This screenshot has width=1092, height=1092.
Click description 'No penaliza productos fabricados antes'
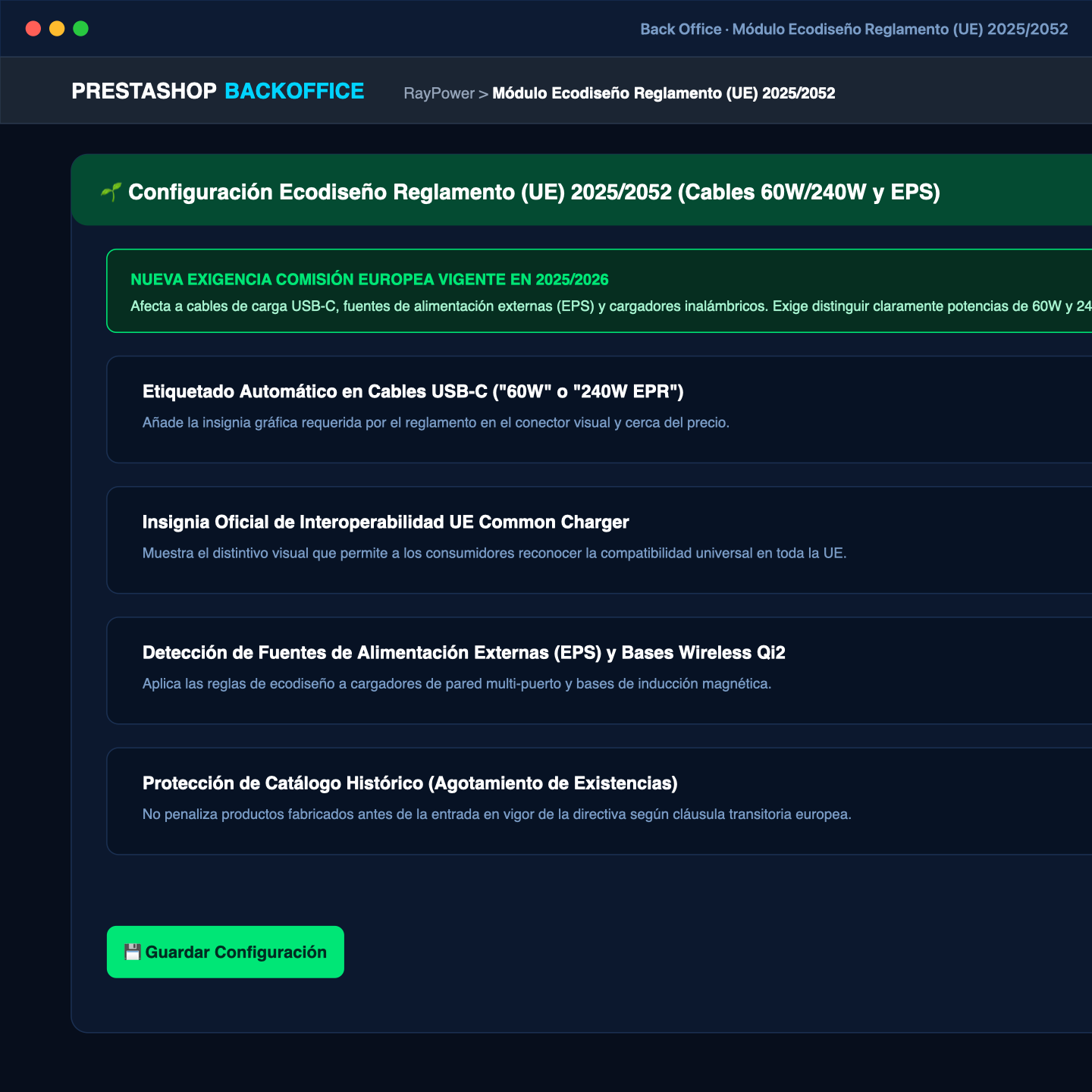497,814
